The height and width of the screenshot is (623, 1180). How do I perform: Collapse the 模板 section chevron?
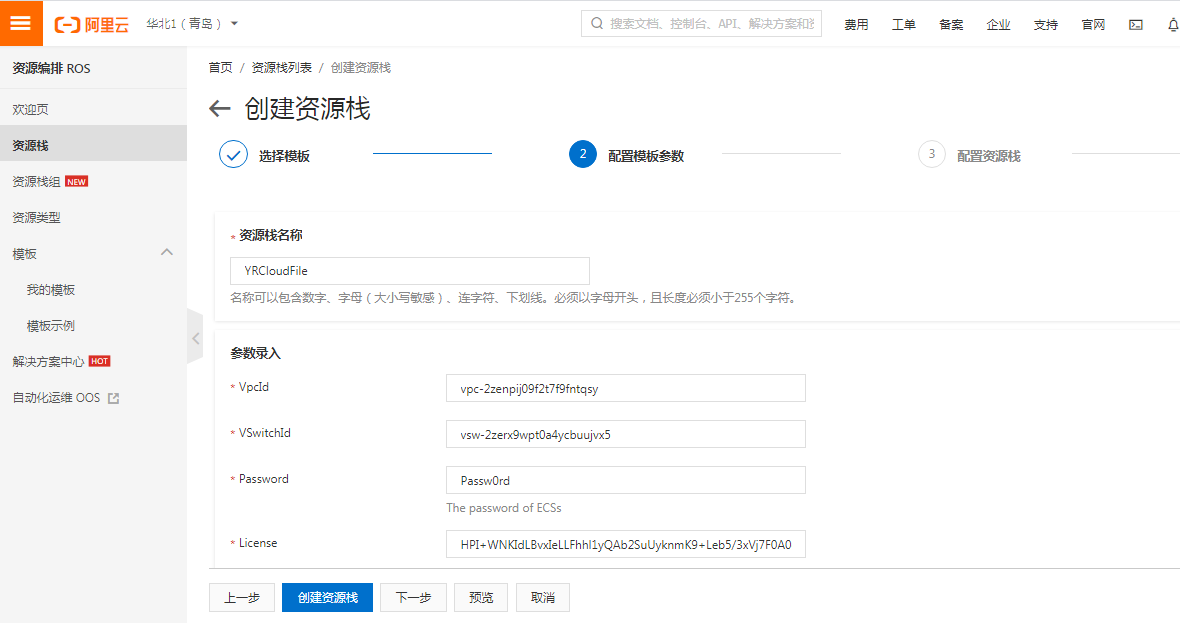pyautogui.click(x=167, y=253)
